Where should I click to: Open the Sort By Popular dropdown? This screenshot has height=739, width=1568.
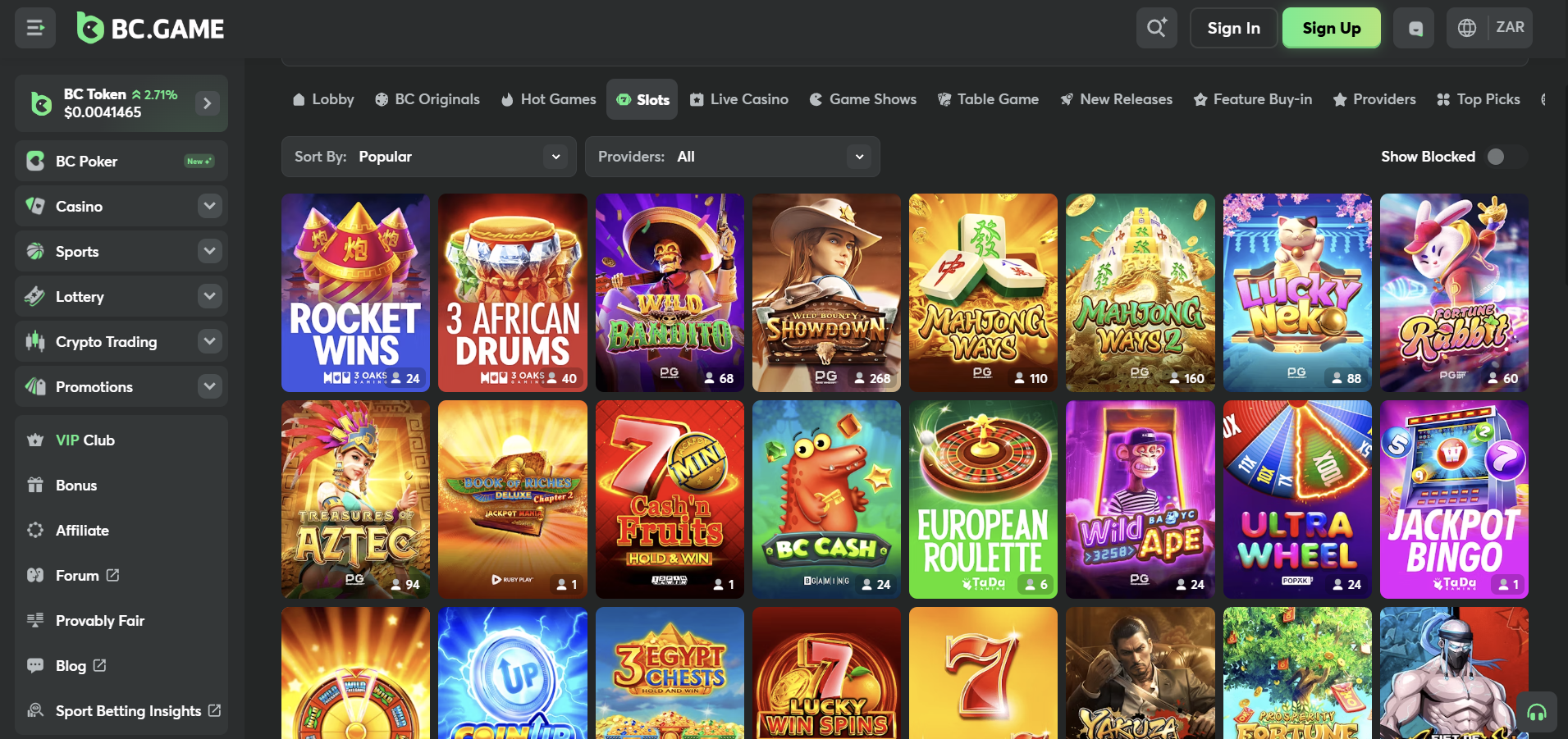[428, 157]
